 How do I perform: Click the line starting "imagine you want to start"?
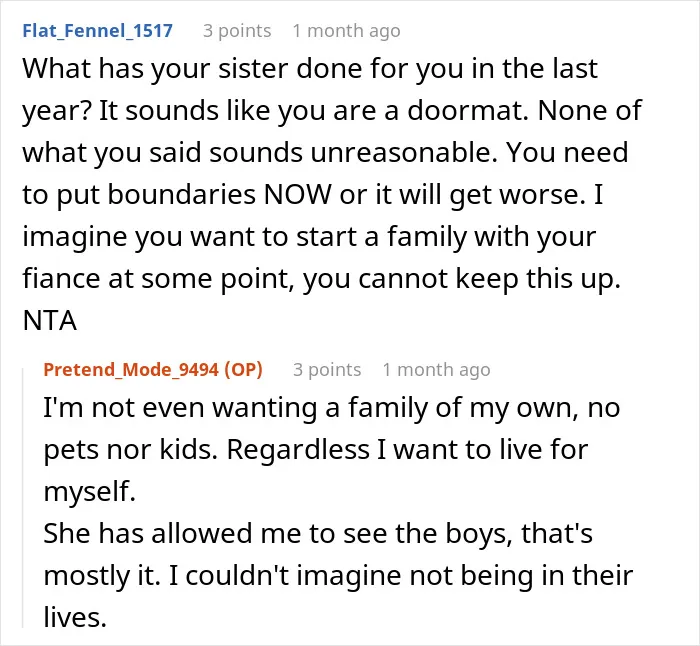(309, 237)
